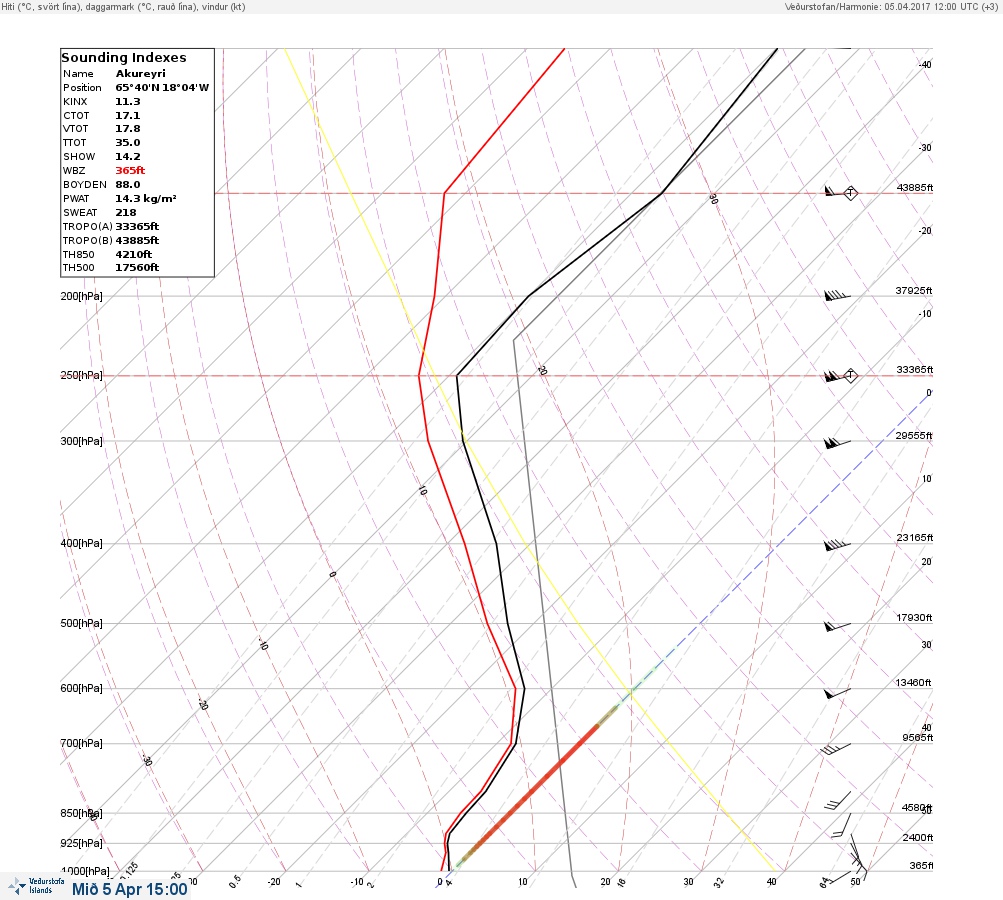Click the chart legend header 'Hiti (°C, svört lína)...'
Screen dimensions: 1003x900
pyautogui.click(x=123, y=7)
